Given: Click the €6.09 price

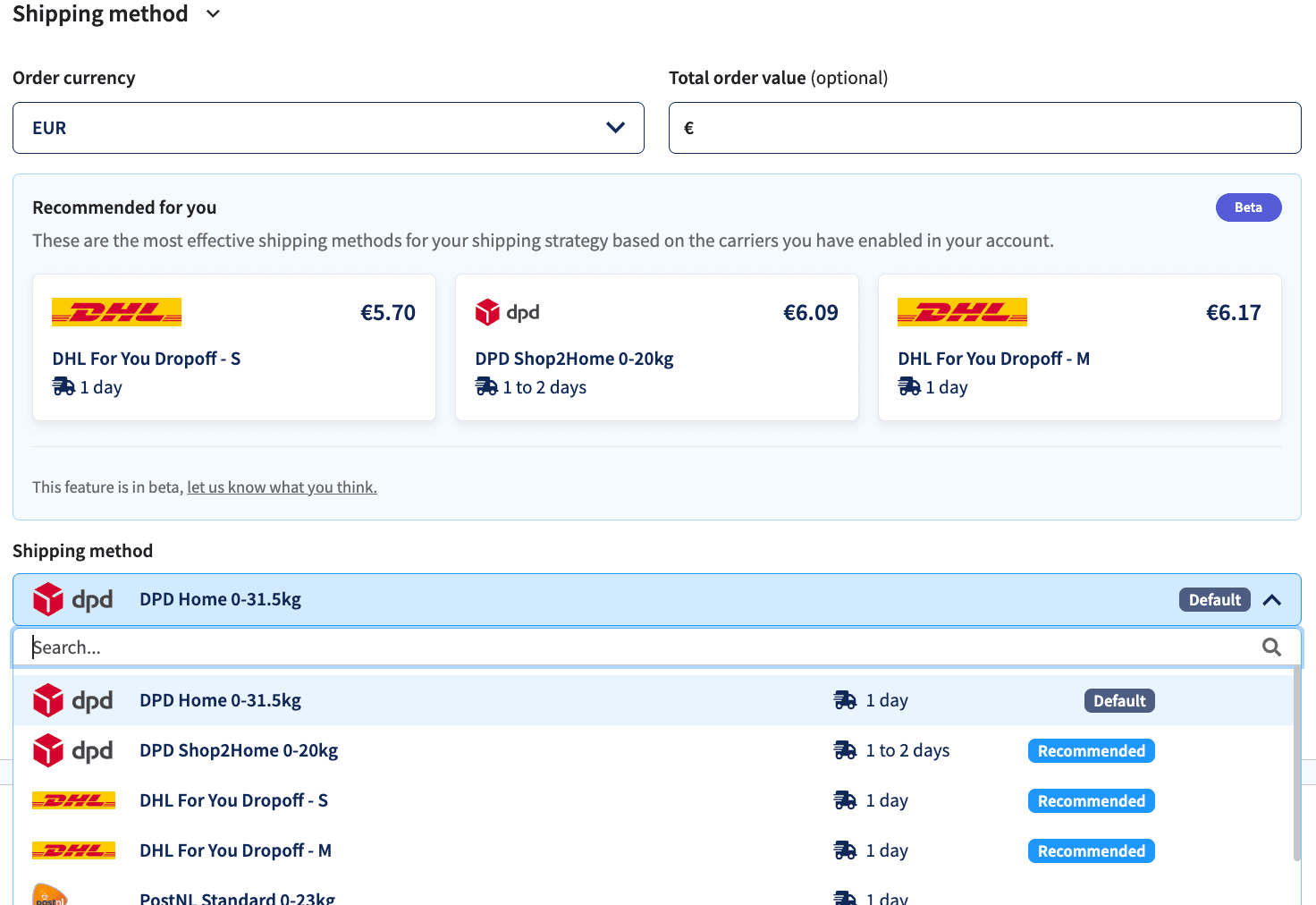Looking at the screenshot, I should coord(811,312).
